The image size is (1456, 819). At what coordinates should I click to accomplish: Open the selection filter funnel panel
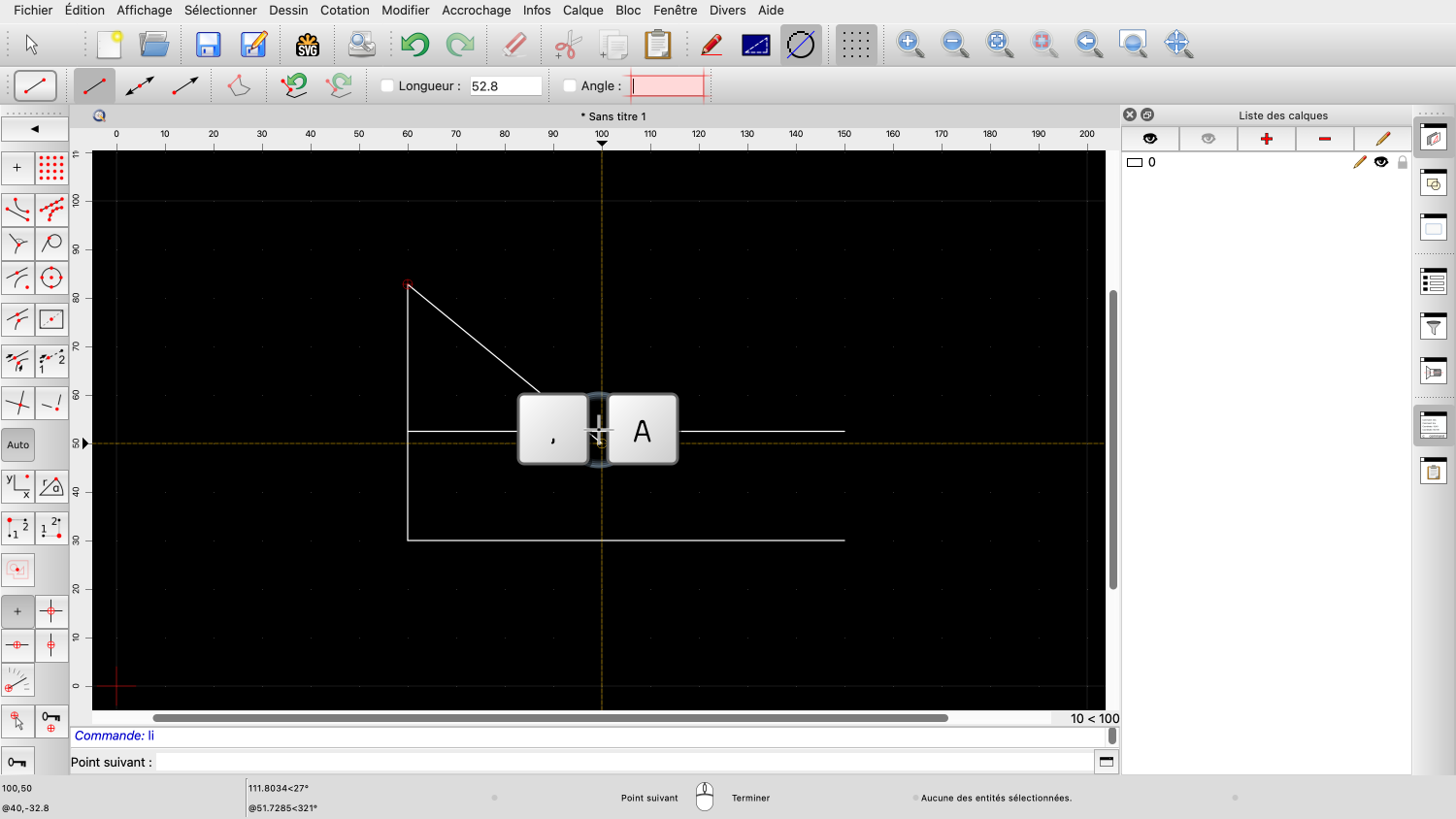tap(1434, 328)
